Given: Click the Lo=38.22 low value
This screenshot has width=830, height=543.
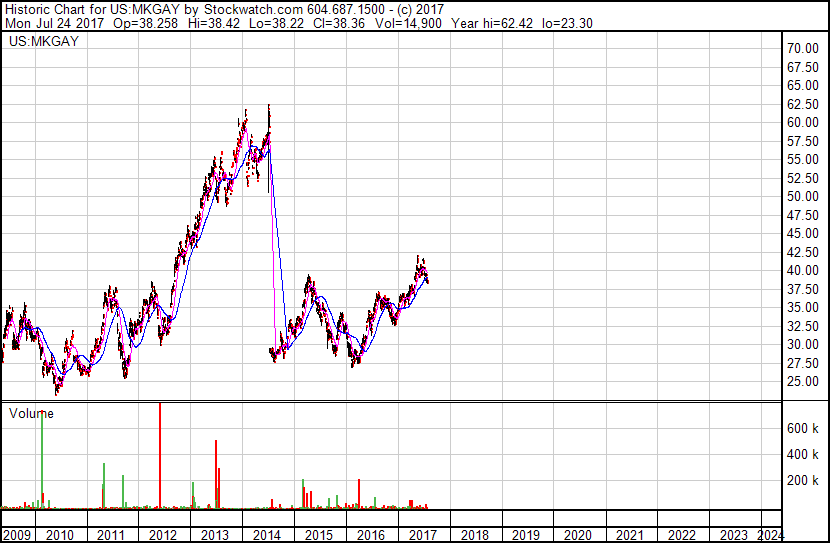Looking at the screenshot, I should [276, 23].
